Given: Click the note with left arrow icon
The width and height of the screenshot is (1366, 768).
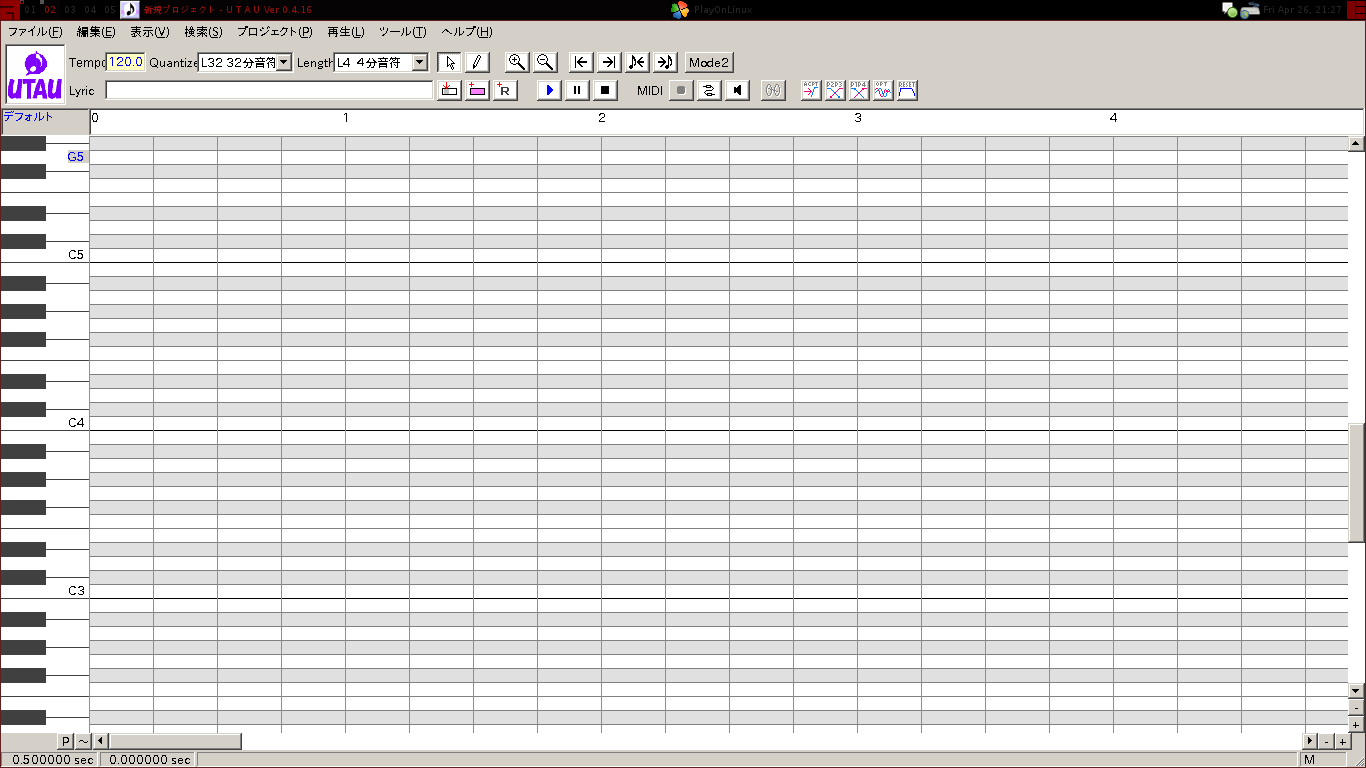Looking at the screenshot, I should coord(637,62).
